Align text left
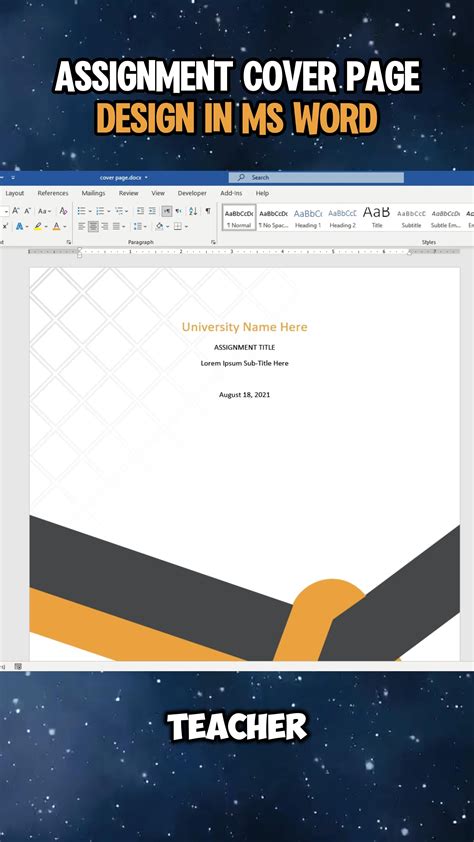Viewport: 474px width, 842px height. coord(82,226)
